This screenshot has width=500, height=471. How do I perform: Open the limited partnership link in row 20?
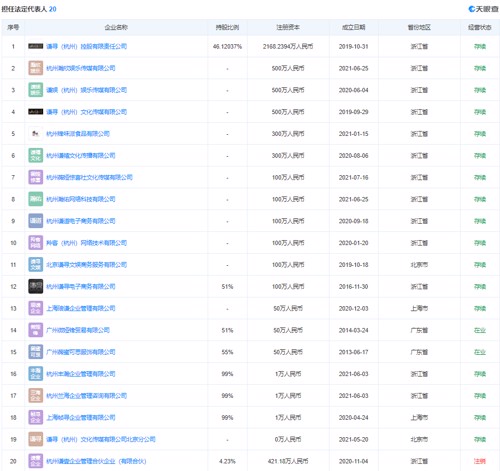96,461
